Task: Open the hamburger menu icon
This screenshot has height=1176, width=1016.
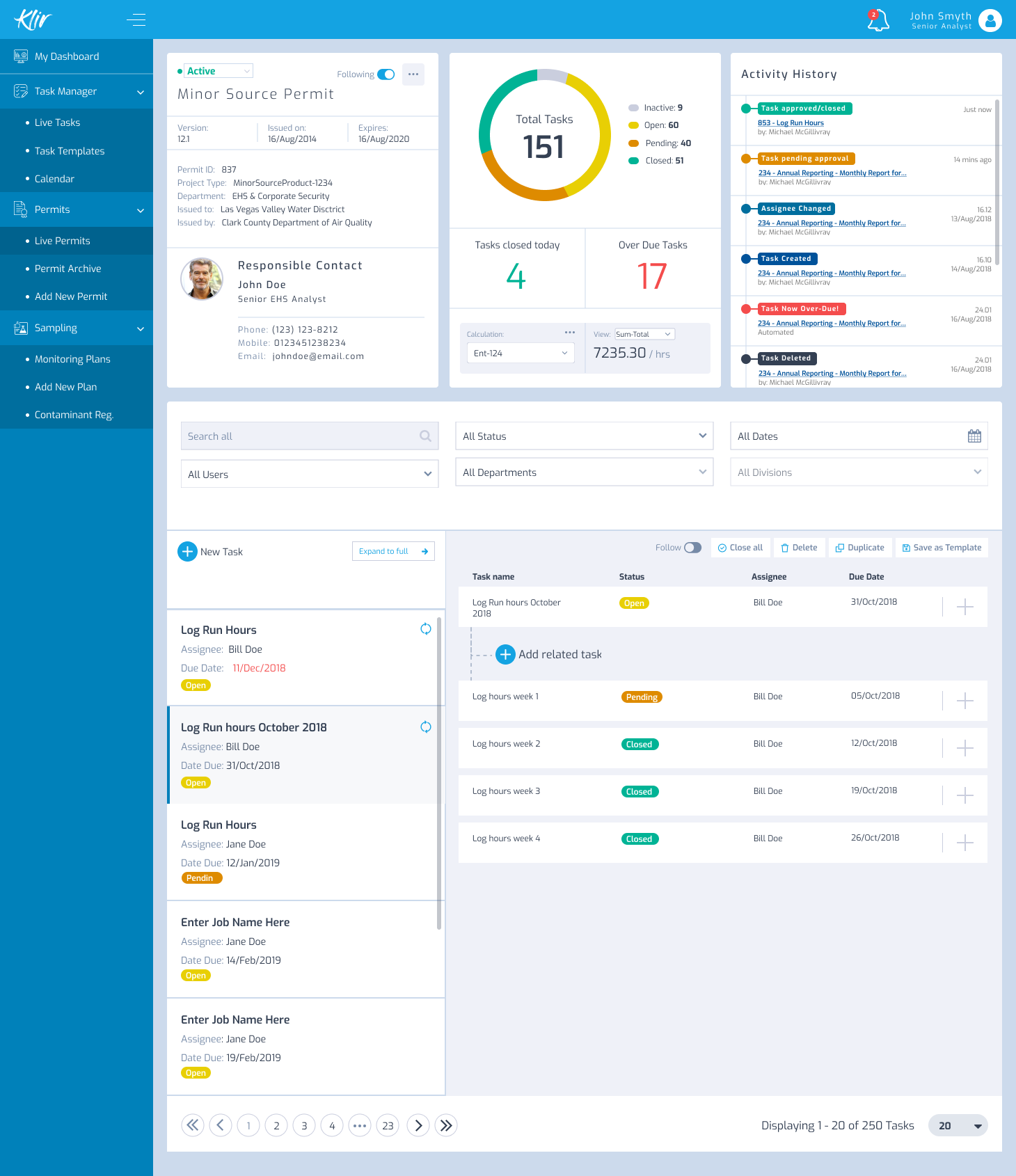Action: point(136,19)
